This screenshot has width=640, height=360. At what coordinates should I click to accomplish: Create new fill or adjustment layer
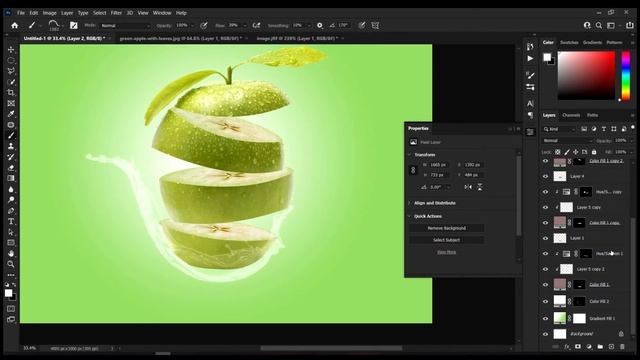589,347
